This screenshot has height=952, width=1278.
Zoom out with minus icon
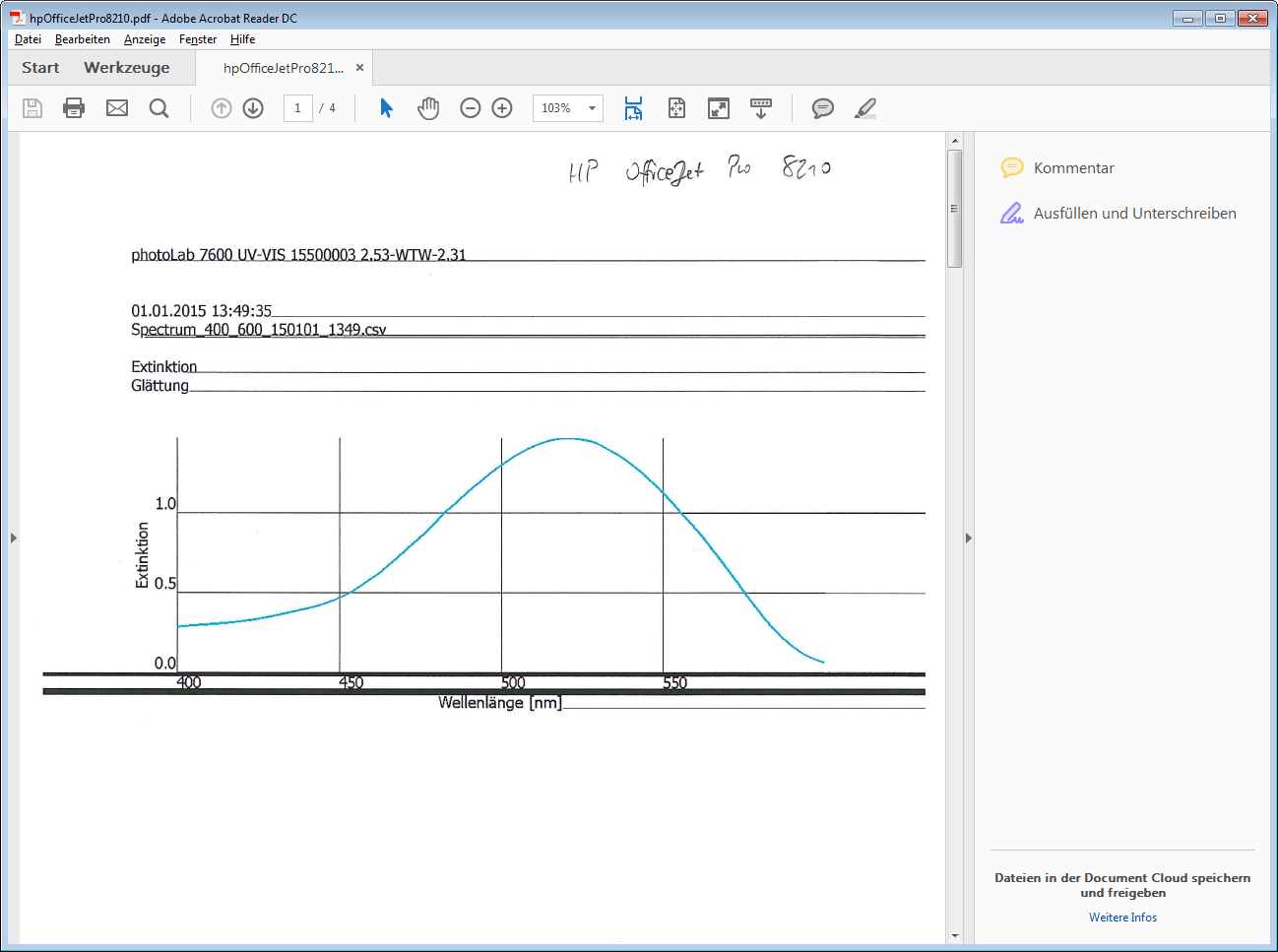(x=471, y=108)
